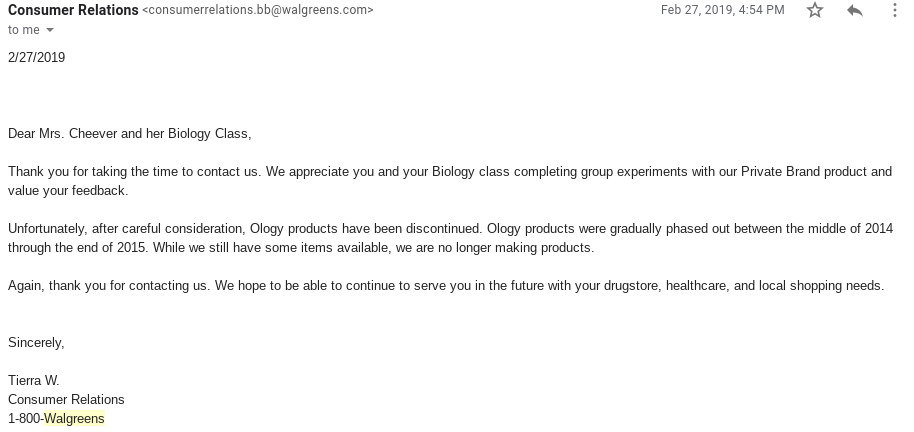The height and width of the screenshot is (432, 914).
Task: Open the three-dot More options menu
Action: [895, 10]
